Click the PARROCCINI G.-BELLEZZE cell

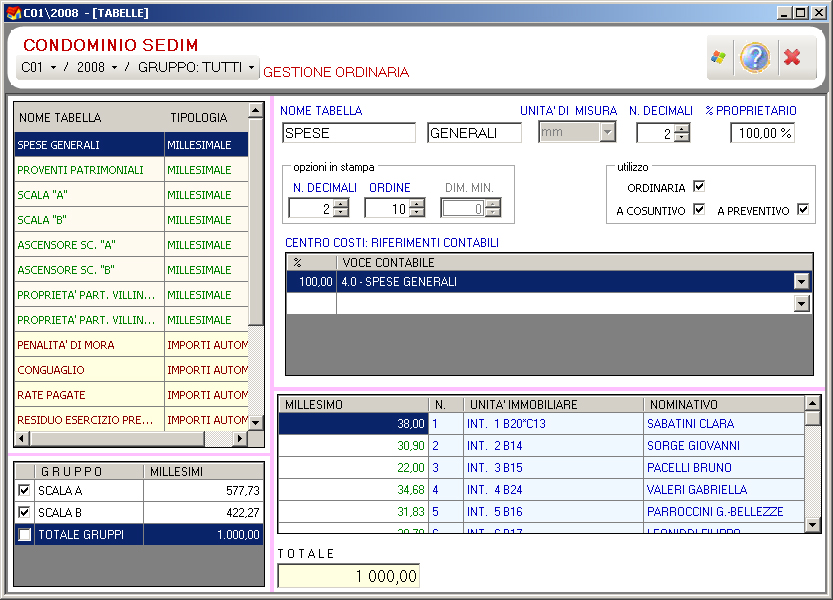click(724, 512)
